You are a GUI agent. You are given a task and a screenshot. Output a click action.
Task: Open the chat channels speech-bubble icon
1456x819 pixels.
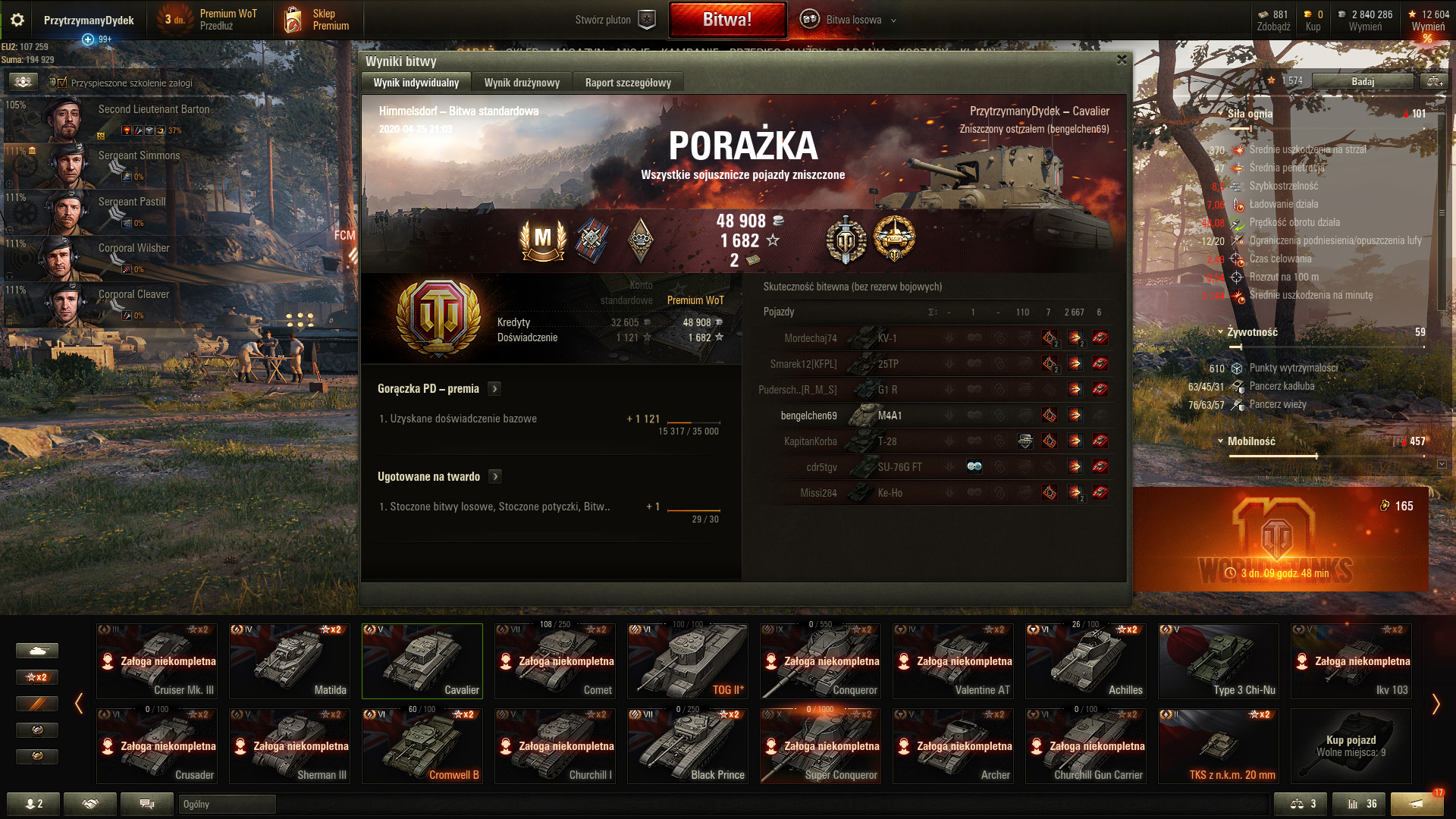147,804
